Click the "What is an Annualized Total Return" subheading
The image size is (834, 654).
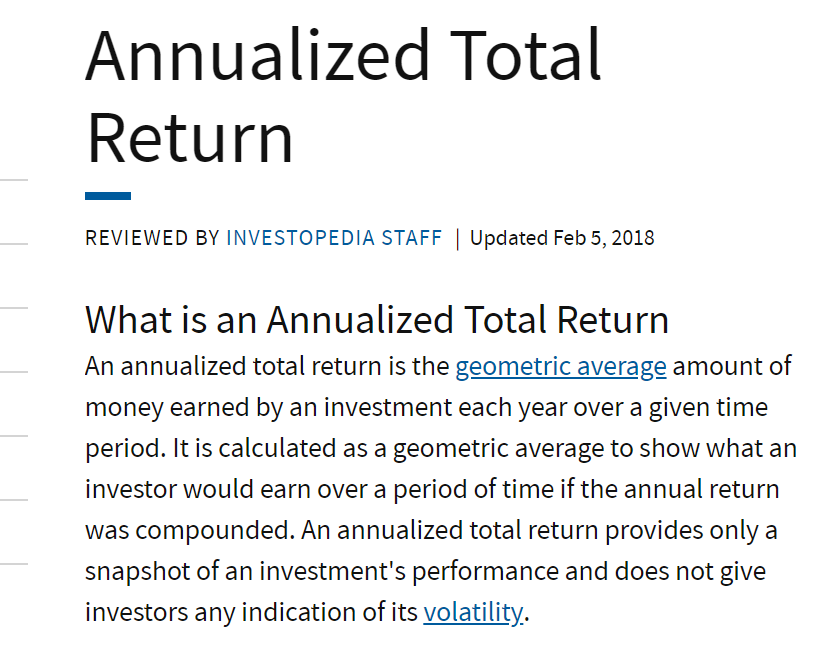[x=376, y=320]
